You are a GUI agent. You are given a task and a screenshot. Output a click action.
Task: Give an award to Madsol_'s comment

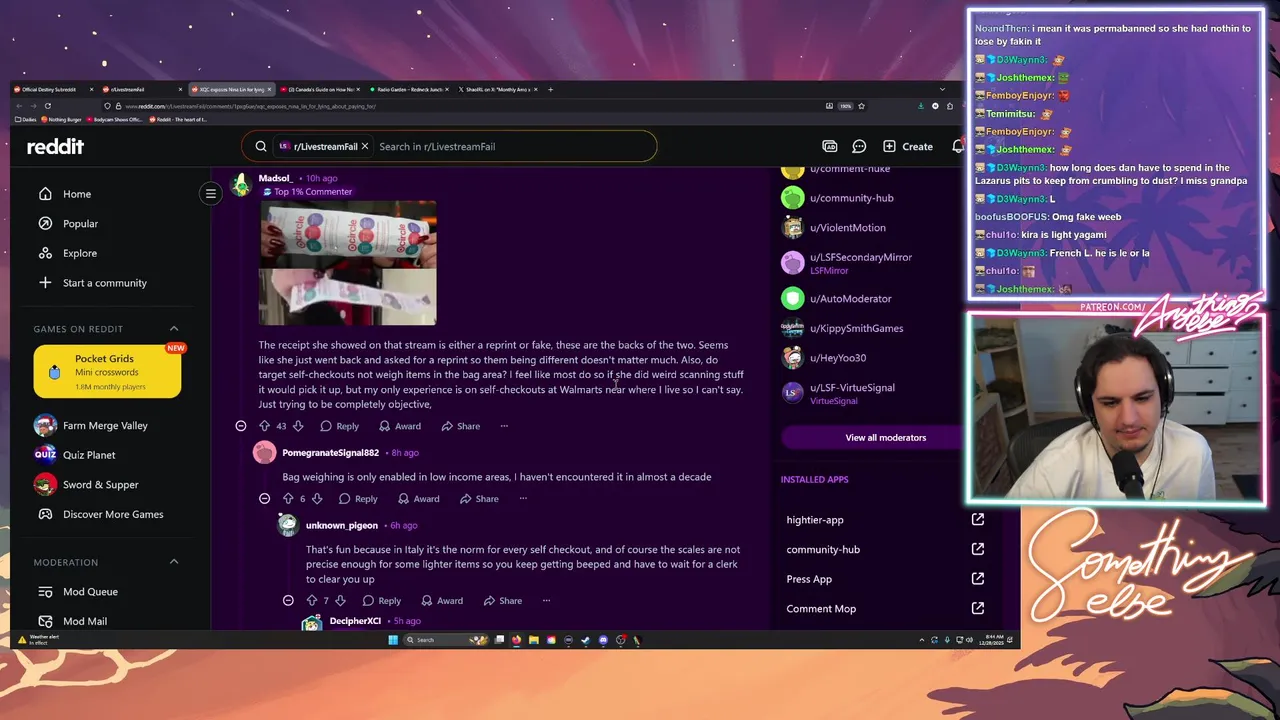pos(399,426)
